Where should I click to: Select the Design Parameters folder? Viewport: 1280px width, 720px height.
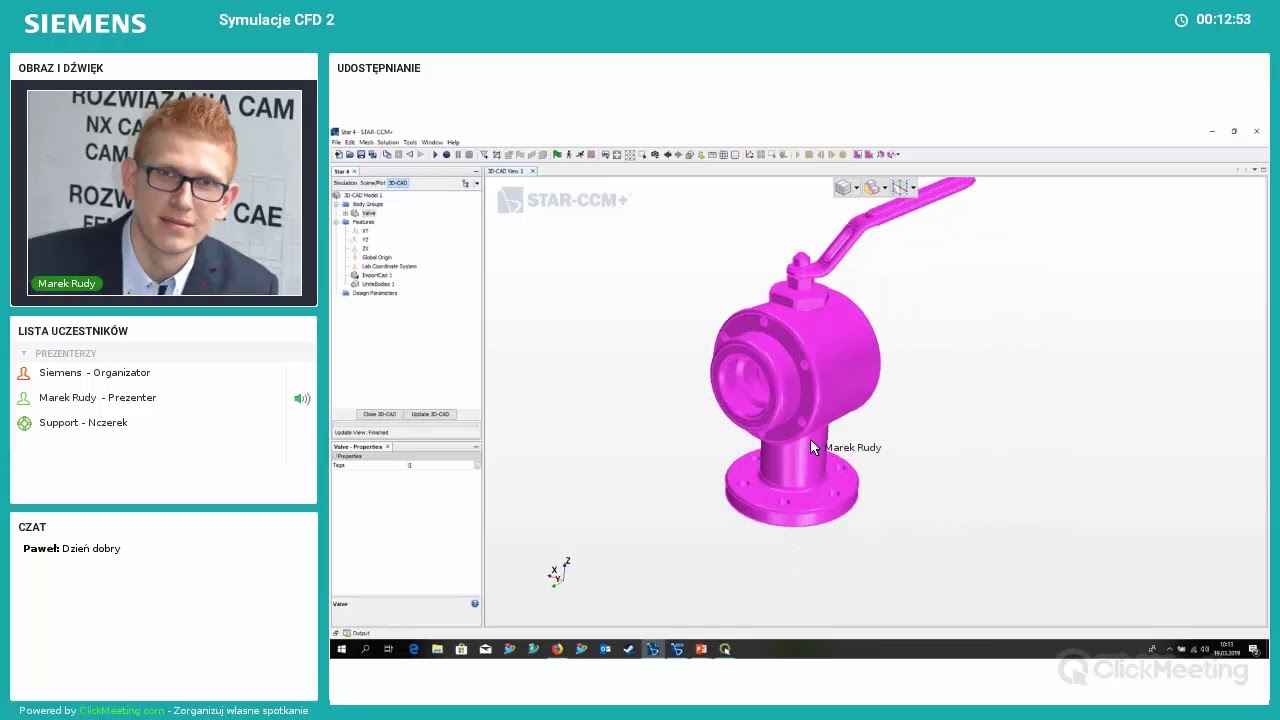pos(375,293)
